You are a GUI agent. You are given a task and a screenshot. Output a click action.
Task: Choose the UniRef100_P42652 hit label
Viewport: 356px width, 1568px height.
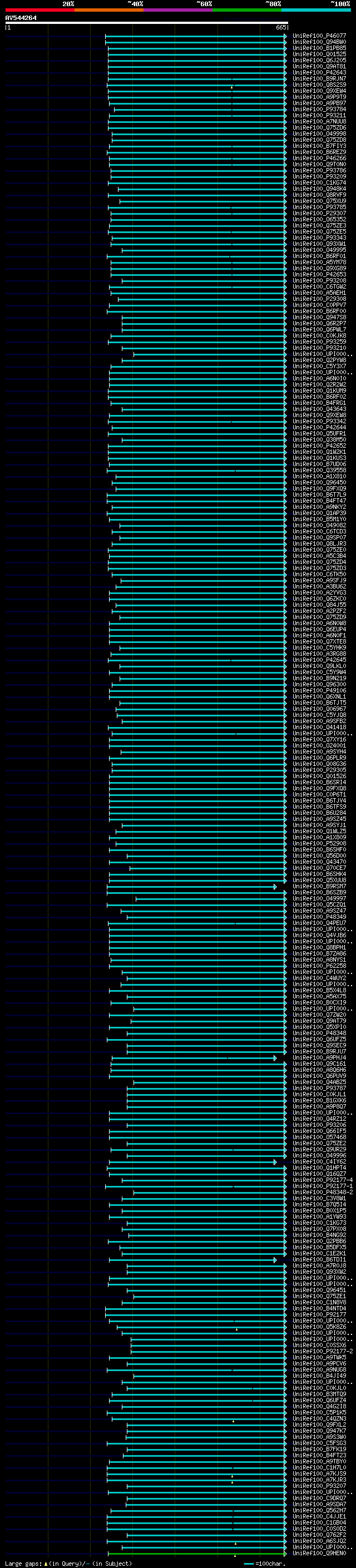[319, 446]
